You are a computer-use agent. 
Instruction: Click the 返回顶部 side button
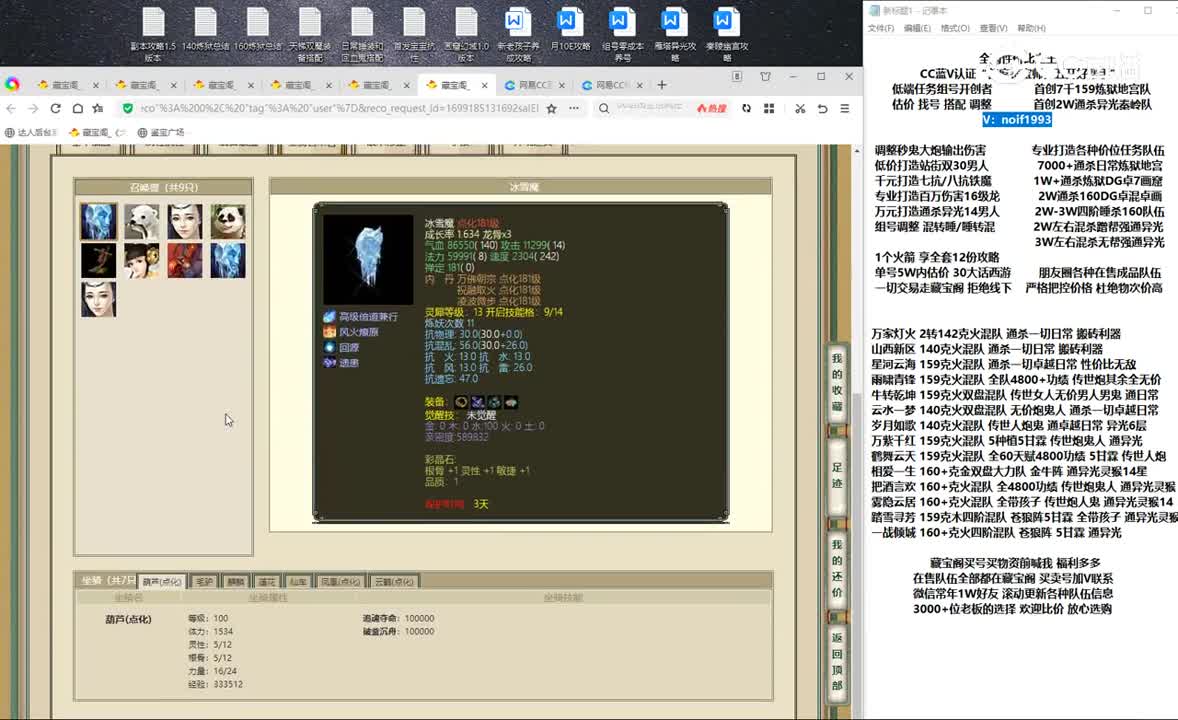(837, 661)
